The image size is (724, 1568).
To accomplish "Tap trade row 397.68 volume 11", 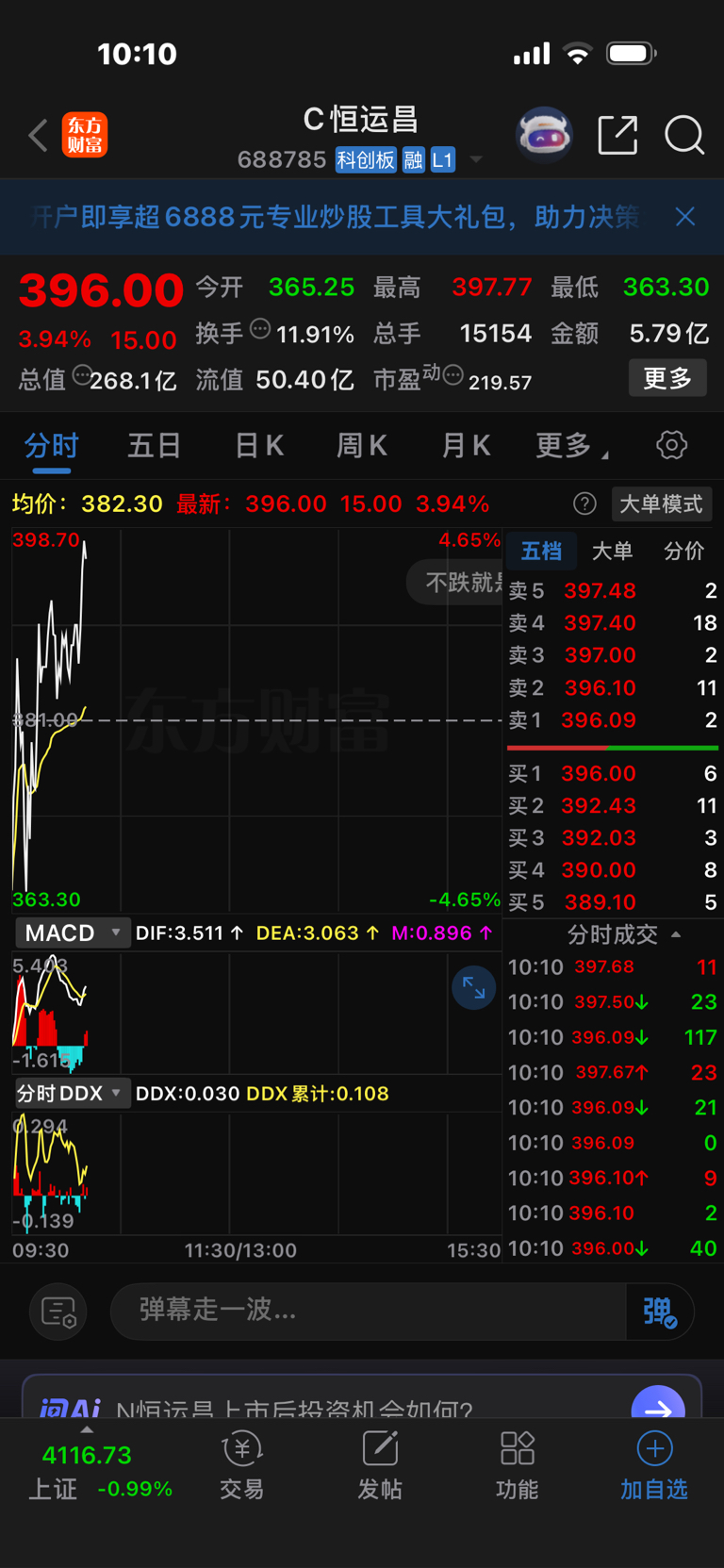I will coord(613,967).
